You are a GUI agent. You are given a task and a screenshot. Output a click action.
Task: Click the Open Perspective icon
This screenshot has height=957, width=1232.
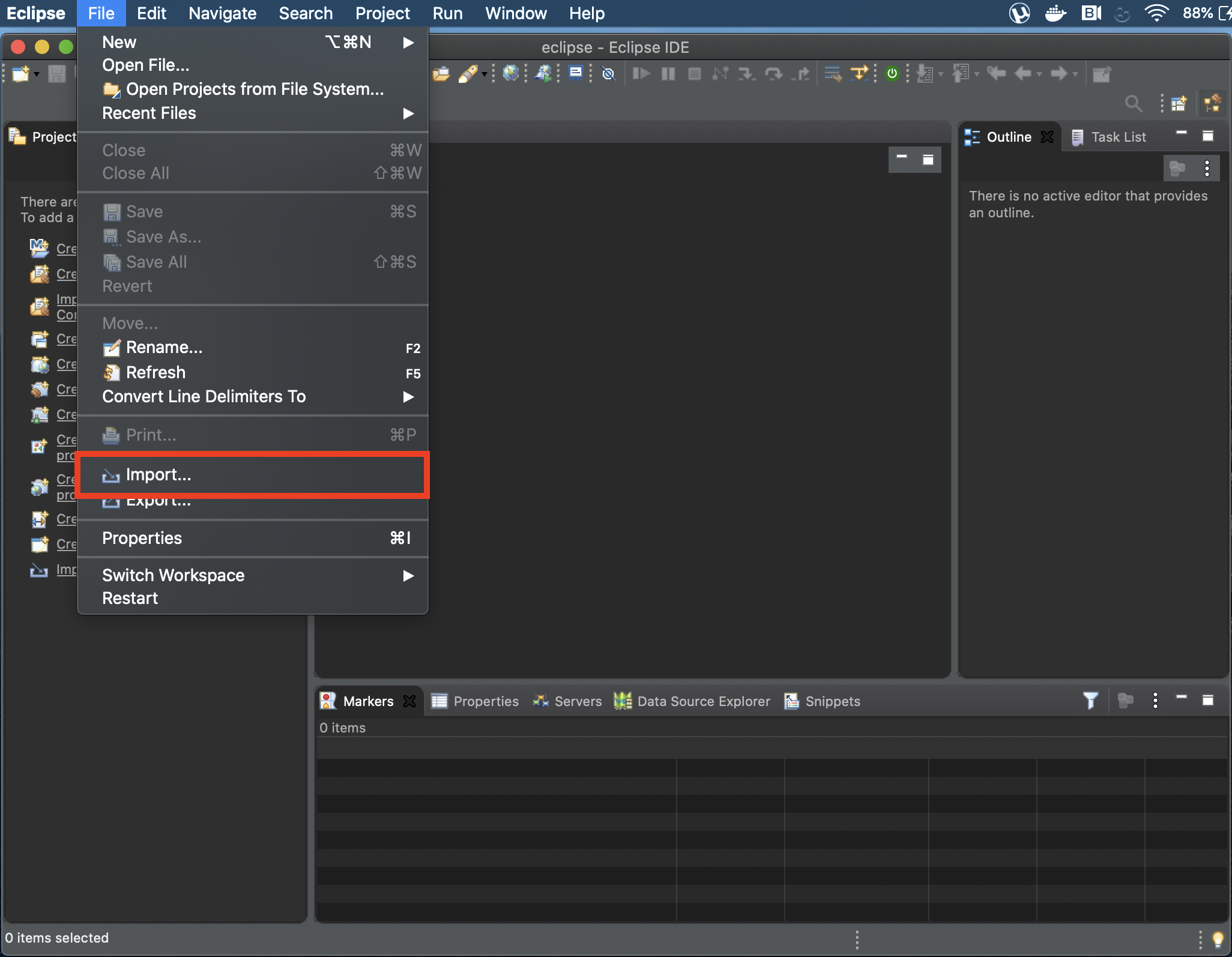tap(1179, 104)
